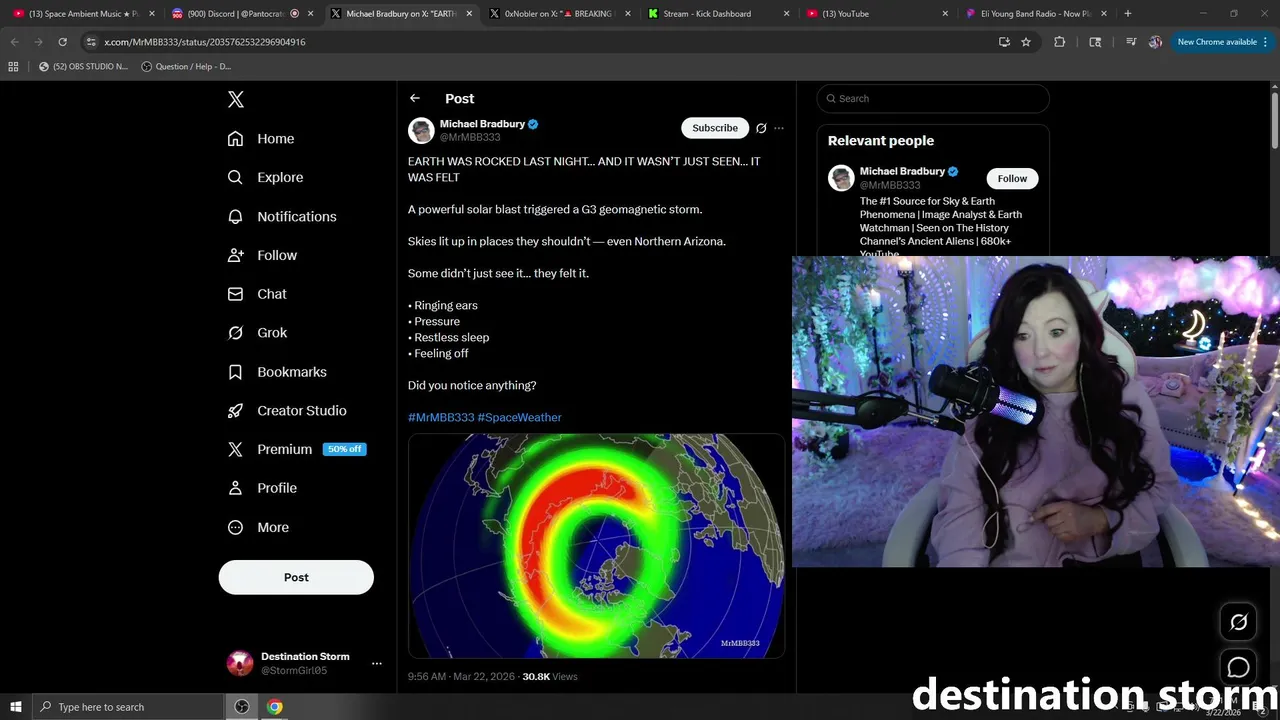Open the Home section
Viewport: 1280px width, 720px height.
pos(261,139)
